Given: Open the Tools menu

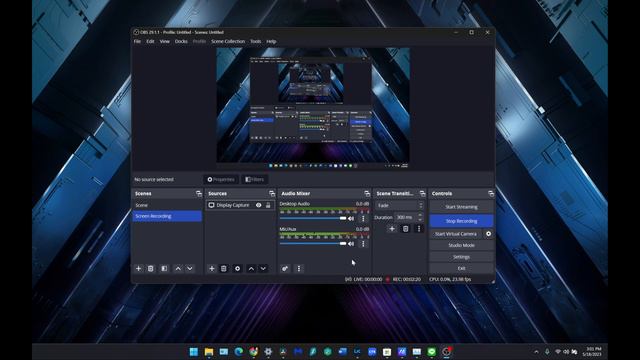Looking at the screenshot, I should (256, 41).
